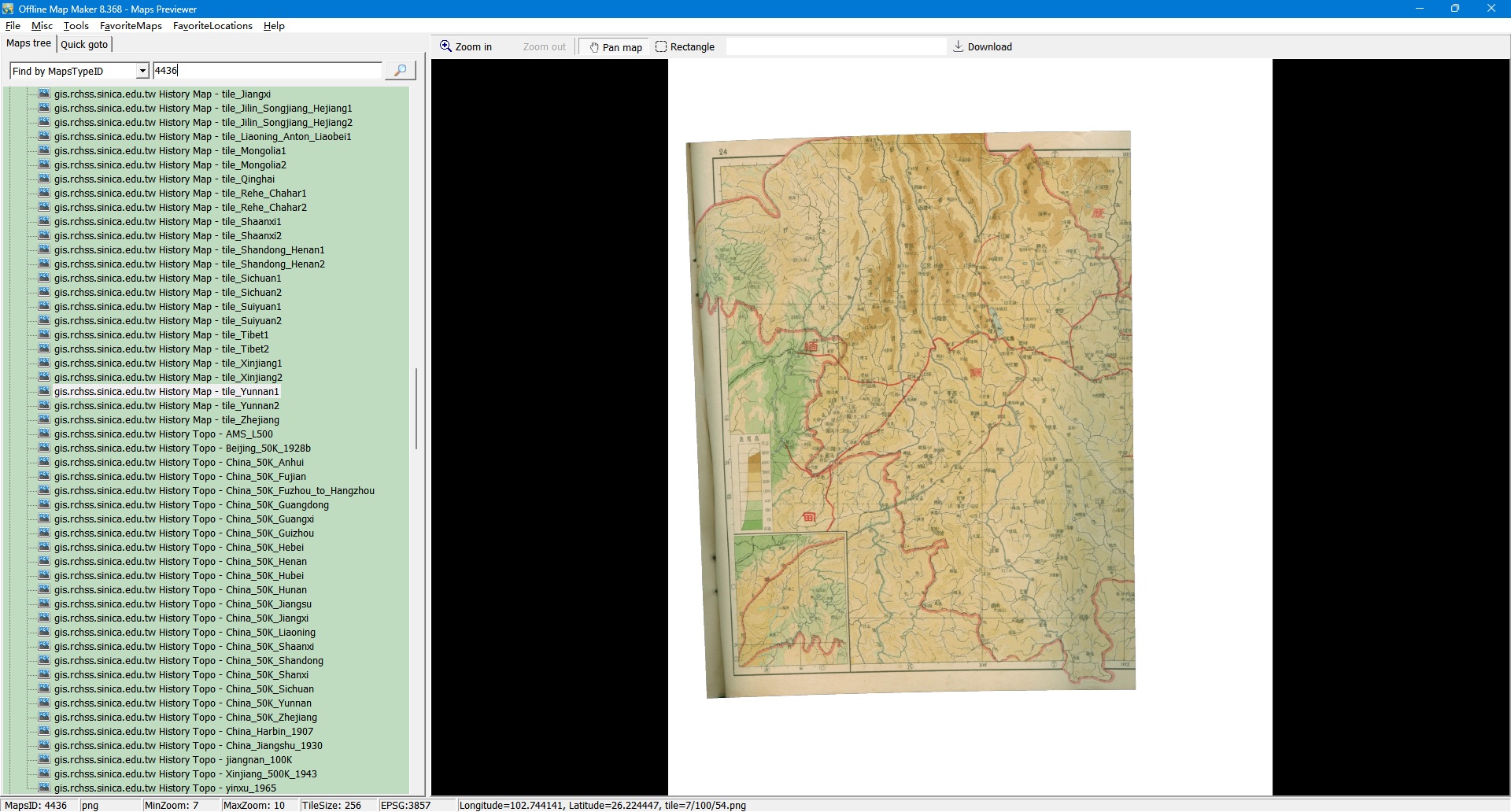
Task: Click the search field containing 4436
Action: tap(268, 71)
